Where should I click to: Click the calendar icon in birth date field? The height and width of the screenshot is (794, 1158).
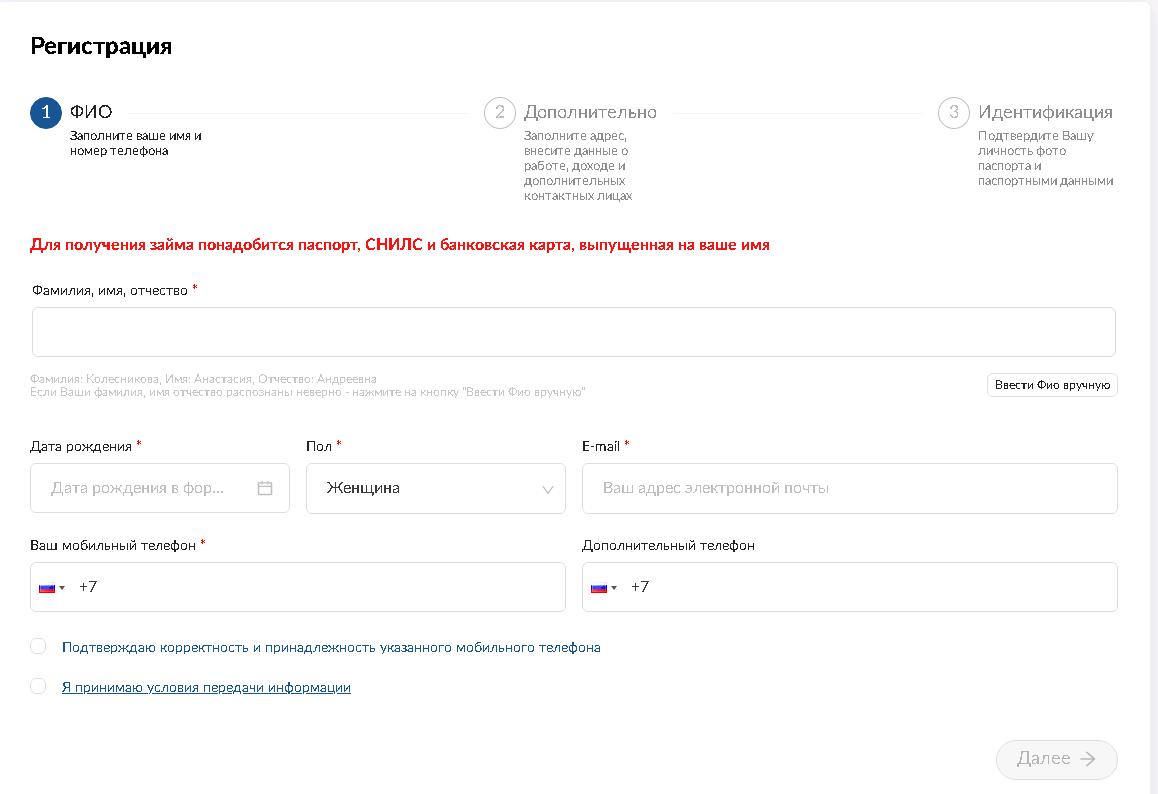pyautogui.click(x=265, y=489)
